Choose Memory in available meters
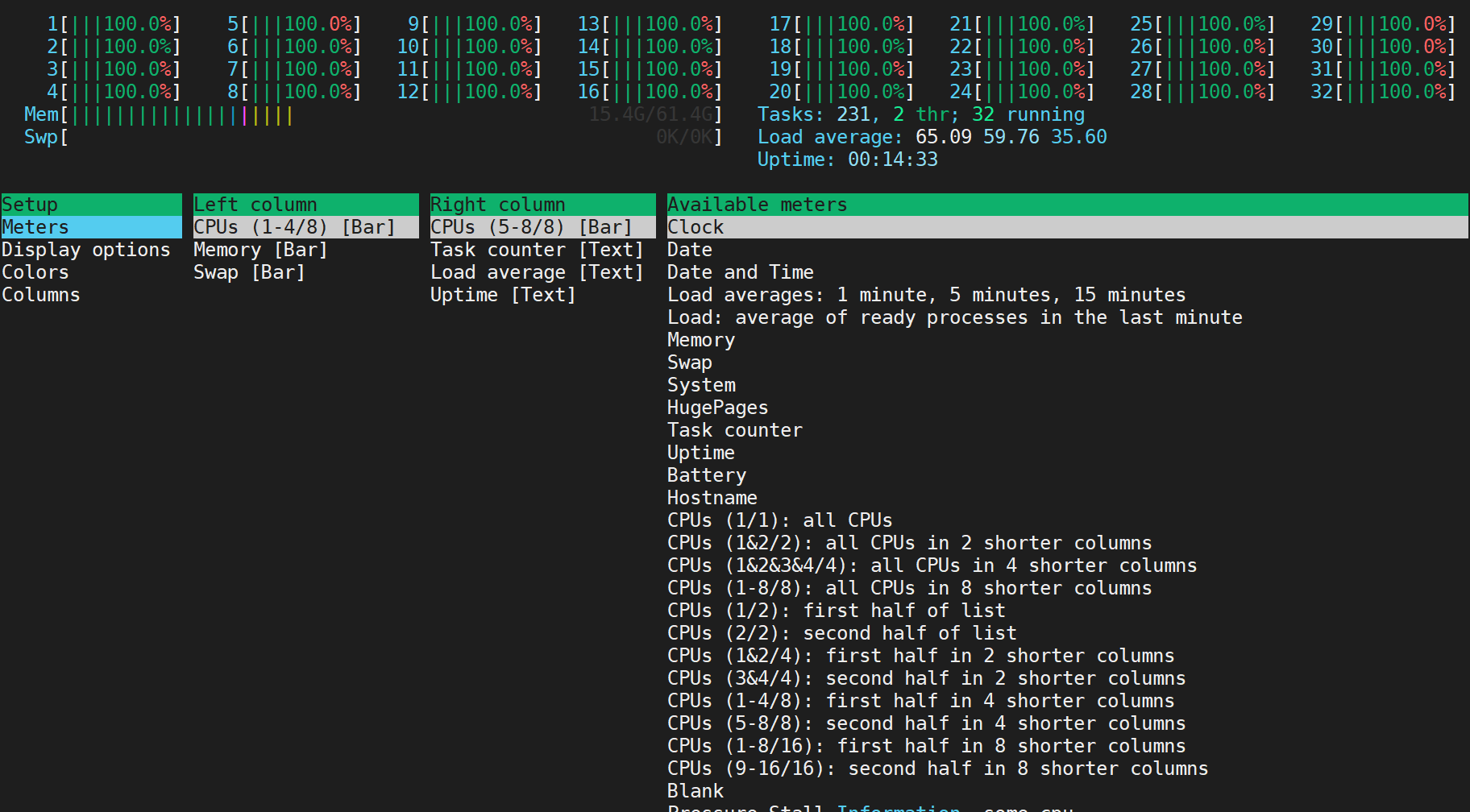The image size is (1470, 812). click(x=701, y=340)
